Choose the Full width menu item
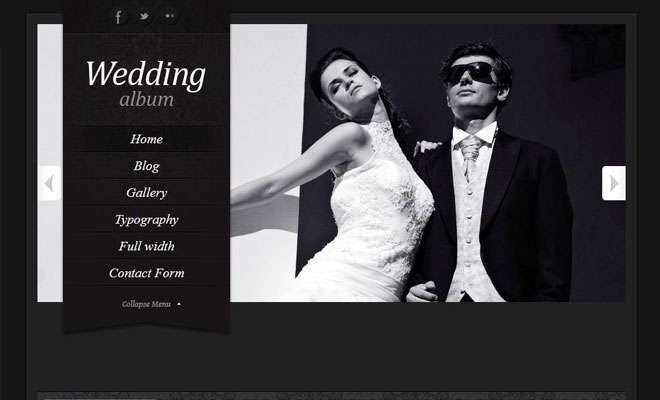This screenshot has width=660, height=400. point(146,246)
